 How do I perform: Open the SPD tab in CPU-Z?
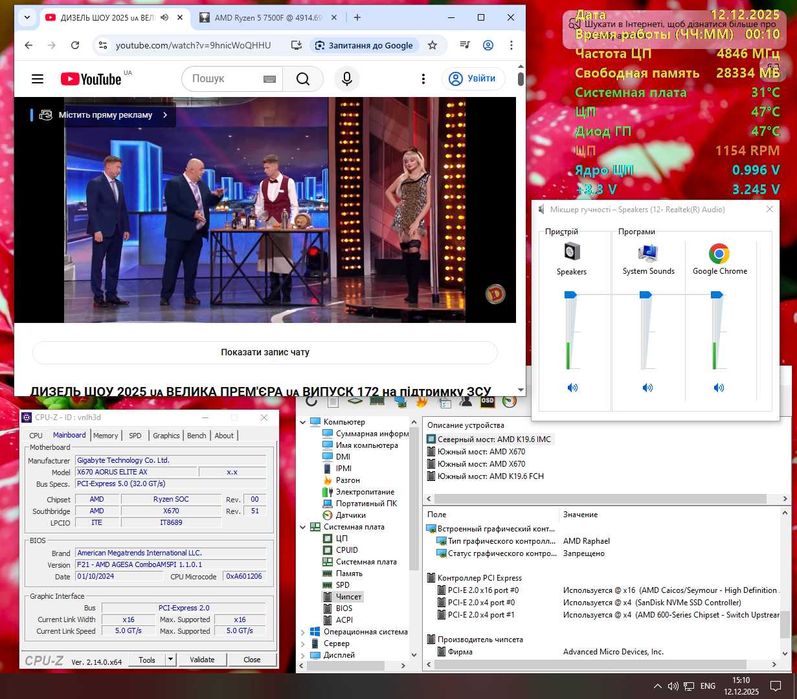[135, 436]
